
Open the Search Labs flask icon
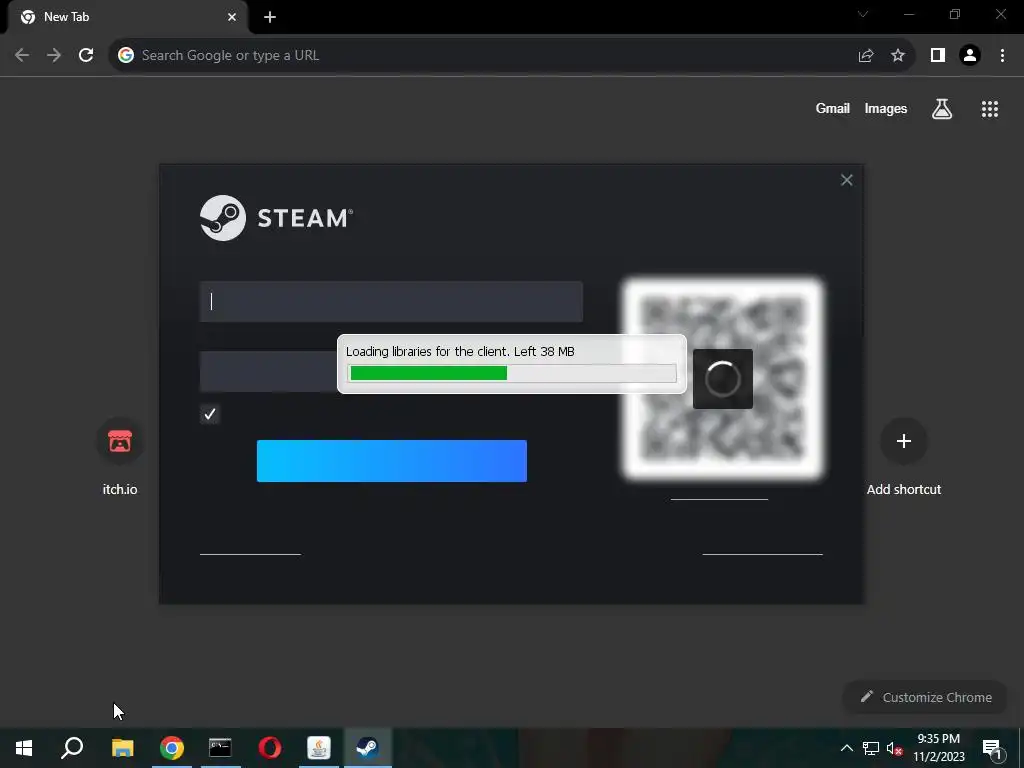(942, 109)
